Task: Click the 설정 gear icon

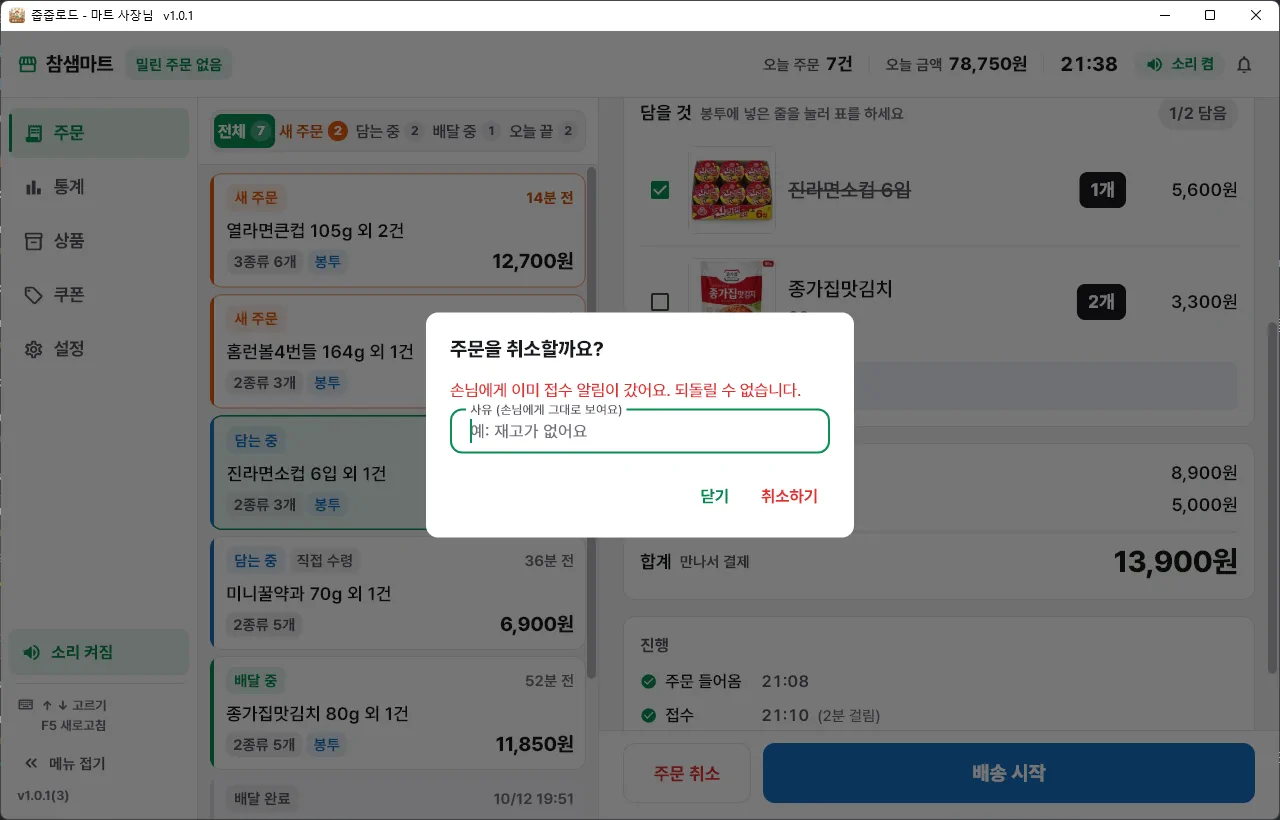Action: pos(34,349)
